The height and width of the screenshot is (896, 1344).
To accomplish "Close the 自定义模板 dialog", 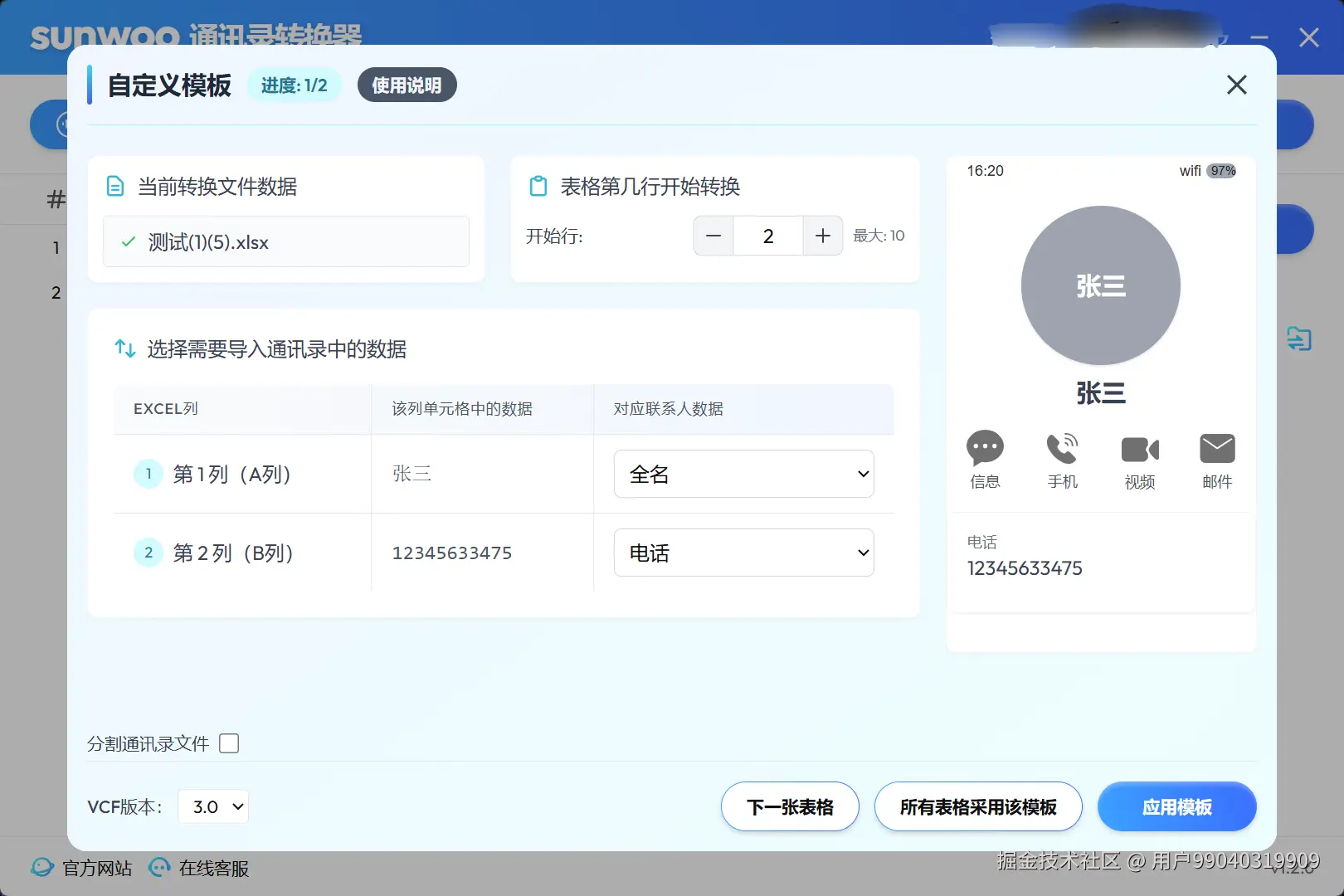I will 1236,85.
